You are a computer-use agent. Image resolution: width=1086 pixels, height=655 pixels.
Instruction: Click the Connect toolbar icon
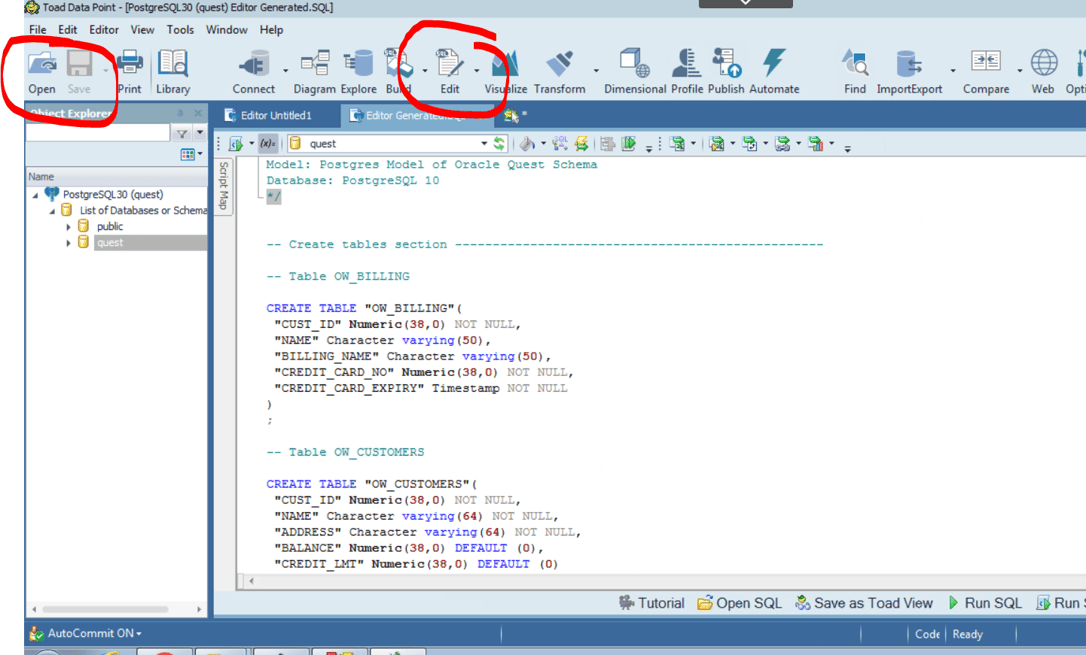pyautogui.click(x=253, y=72)
